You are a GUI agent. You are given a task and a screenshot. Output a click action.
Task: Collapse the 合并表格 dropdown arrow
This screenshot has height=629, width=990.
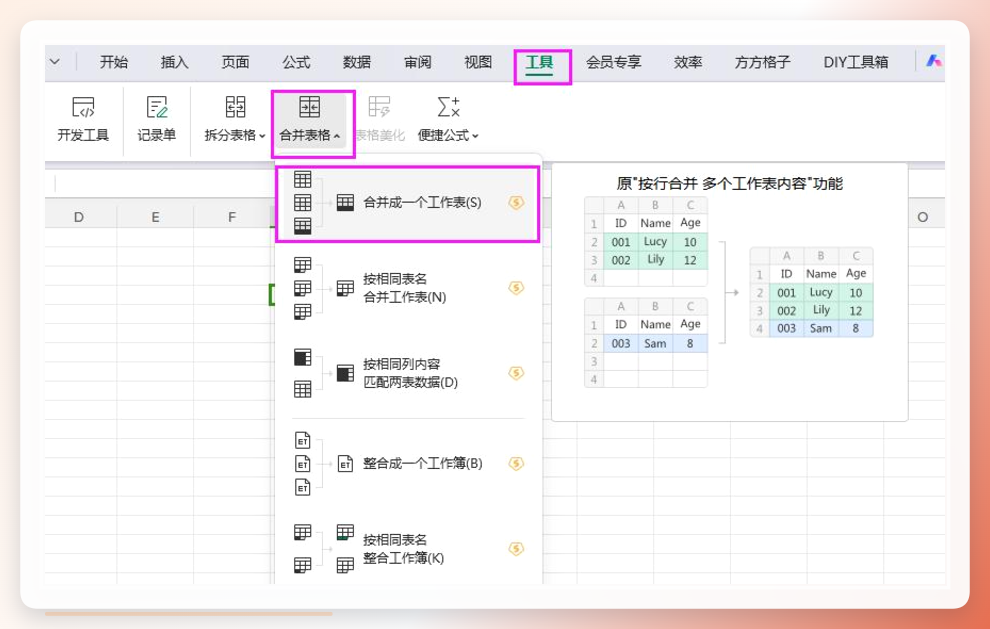pyautogui.click(x=337, y=136)
